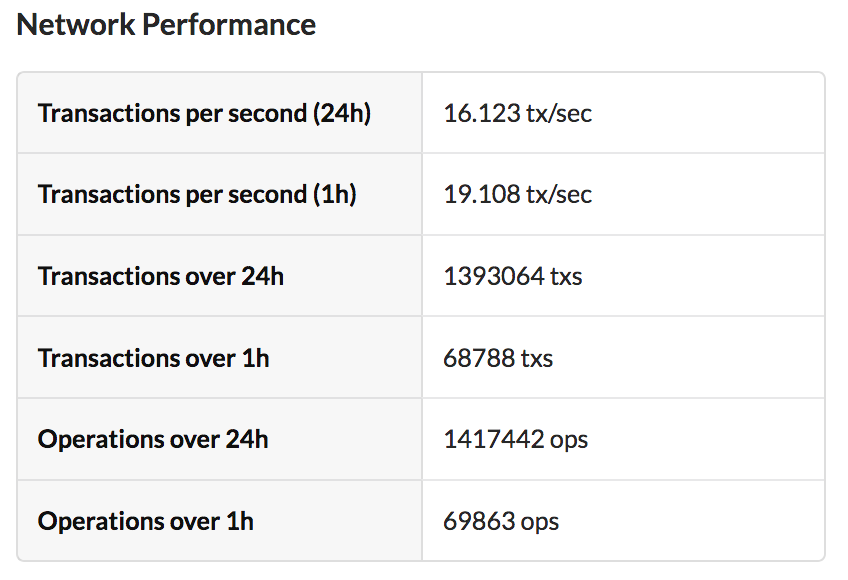Image resolution: width=848 pixels, height=580 pixels.
Task: Click the word Performance in the heading
Action: 228,25
